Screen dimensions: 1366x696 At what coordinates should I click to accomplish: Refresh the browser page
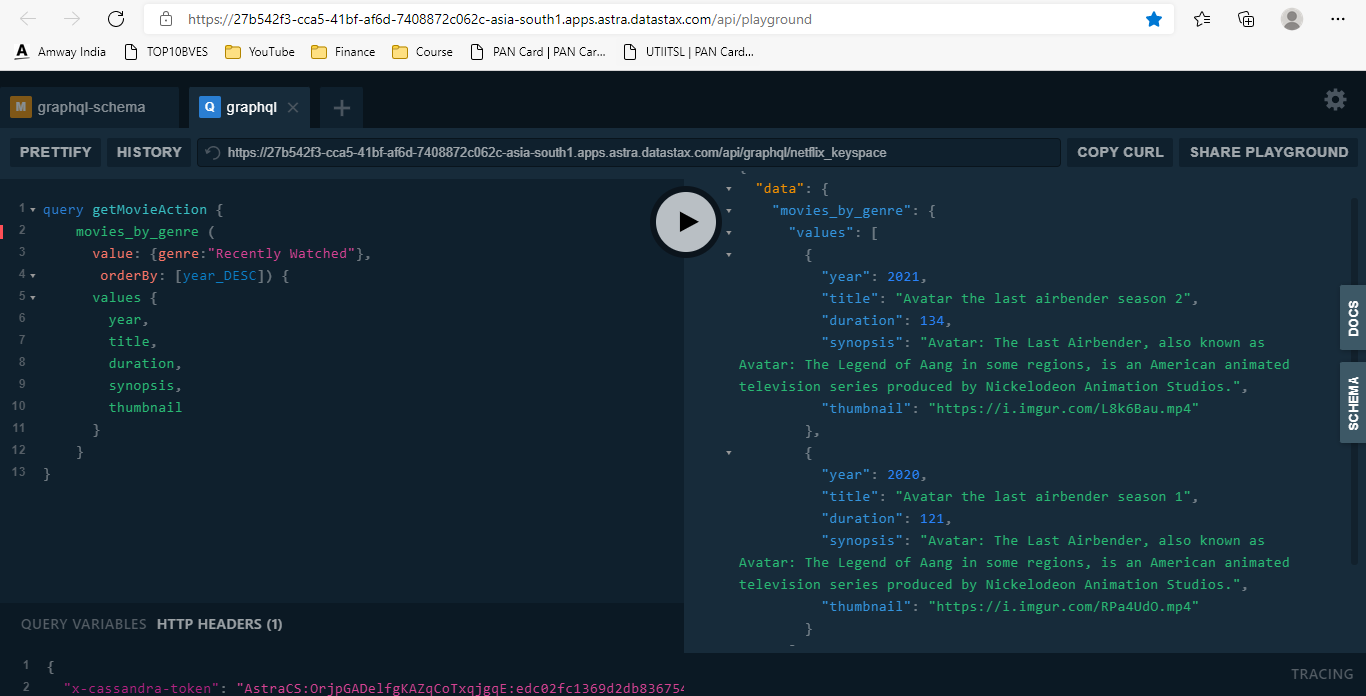(x=115, y=18)
